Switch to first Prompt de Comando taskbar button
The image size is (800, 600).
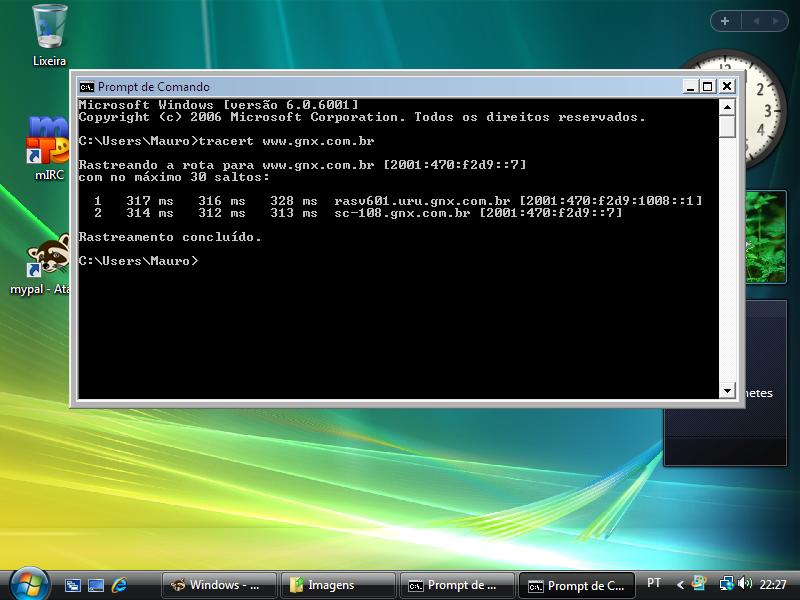455,585
